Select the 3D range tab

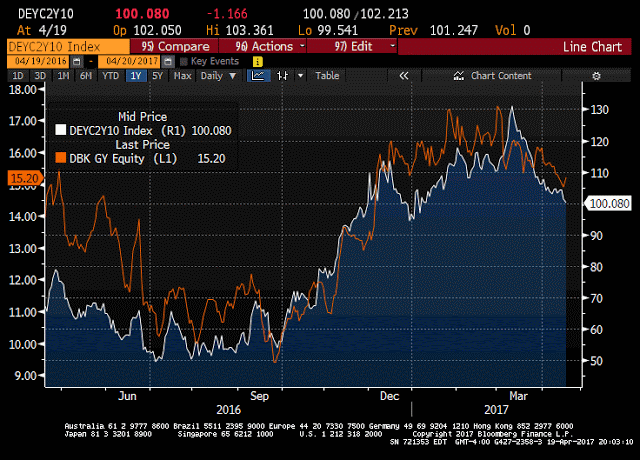coord(40,76)
